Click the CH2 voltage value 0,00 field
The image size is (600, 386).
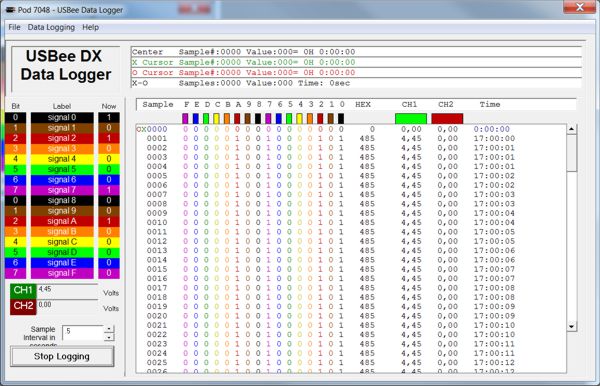67,307
